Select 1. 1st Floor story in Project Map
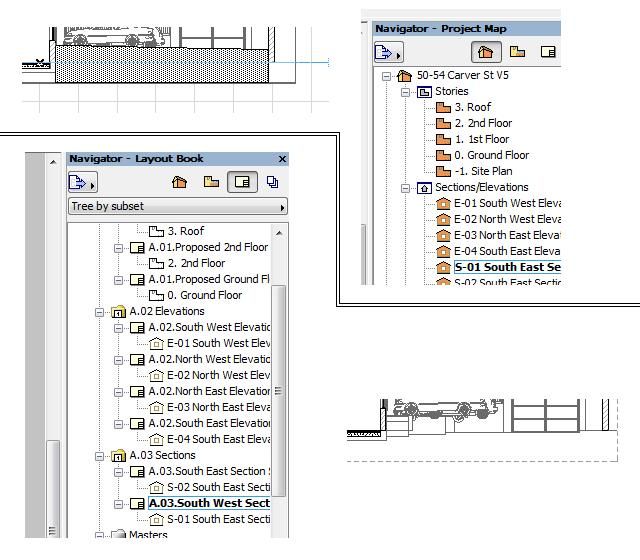This screenshot has width=640, height=560. click(482, 139)
